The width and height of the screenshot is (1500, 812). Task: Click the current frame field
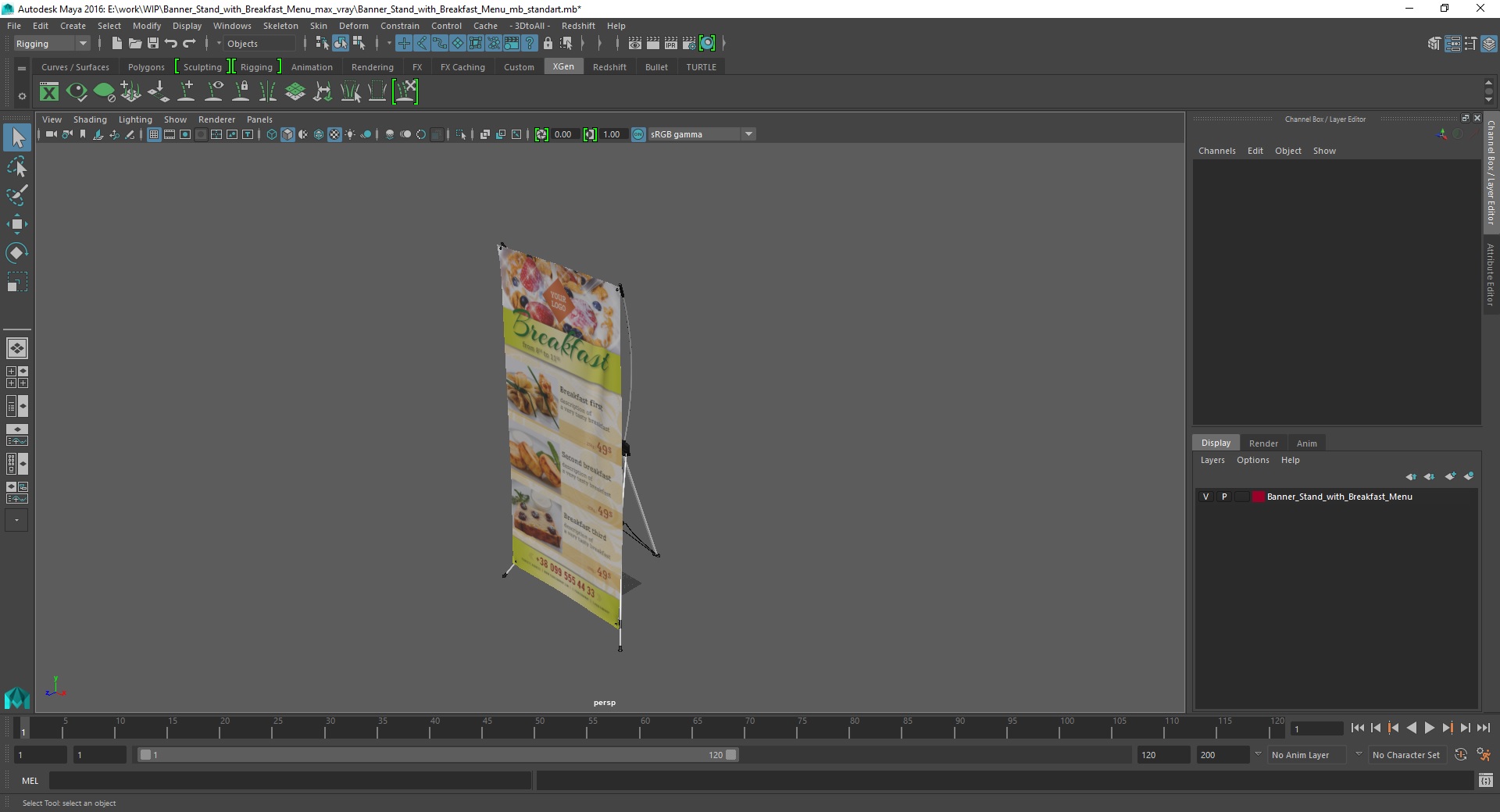pos(1318,728)
